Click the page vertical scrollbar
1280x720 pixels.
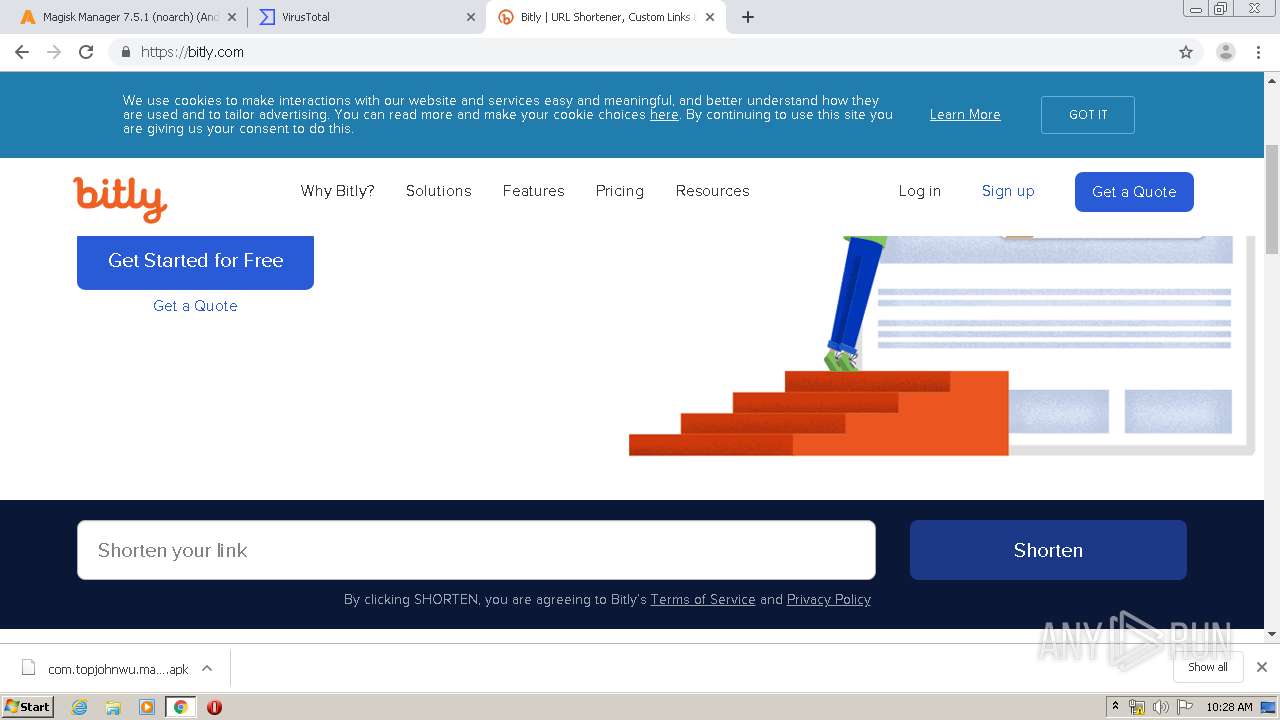coord(1272,200)
